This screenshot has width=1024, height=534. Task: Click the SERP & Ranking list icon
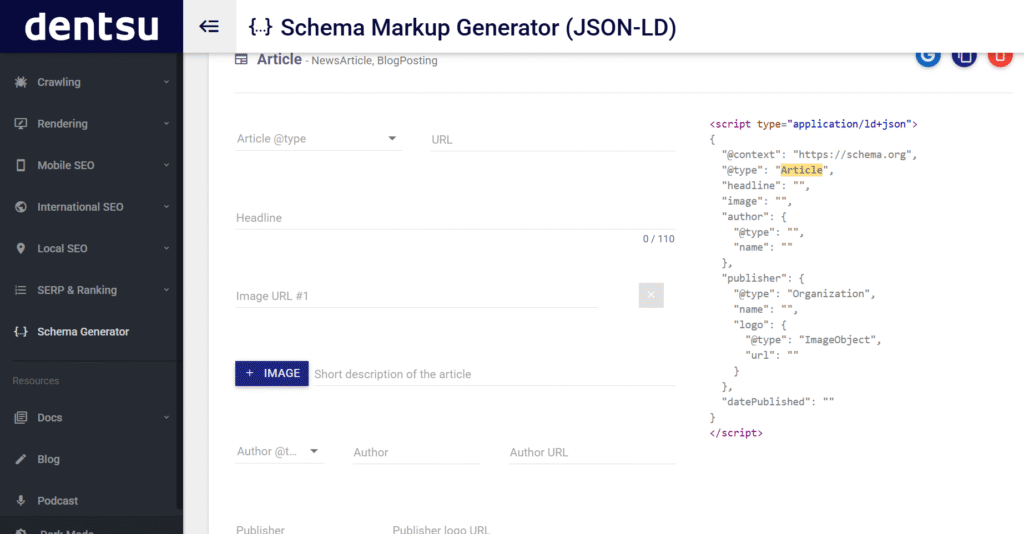coord(21,290)
